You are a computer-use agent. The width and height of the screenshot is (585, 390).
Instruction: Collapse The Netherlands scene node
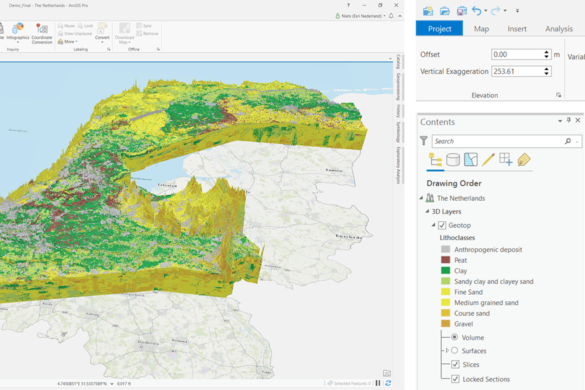(422, 198)
